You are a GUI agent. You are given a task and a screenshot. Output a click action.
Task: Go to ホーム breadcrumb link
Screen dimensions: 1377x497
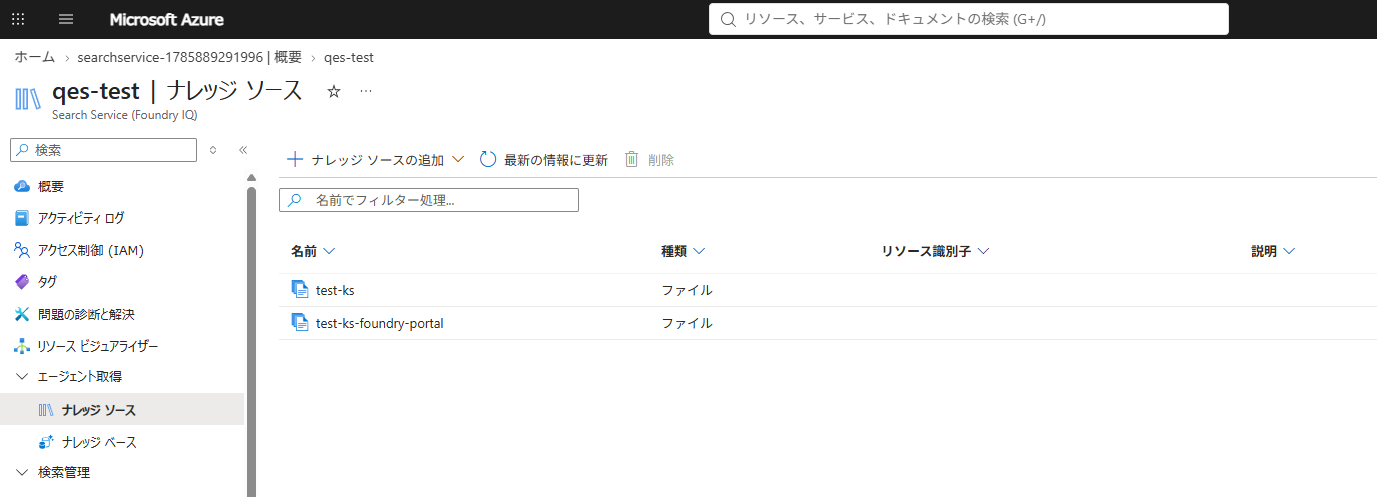coord(34,57)
